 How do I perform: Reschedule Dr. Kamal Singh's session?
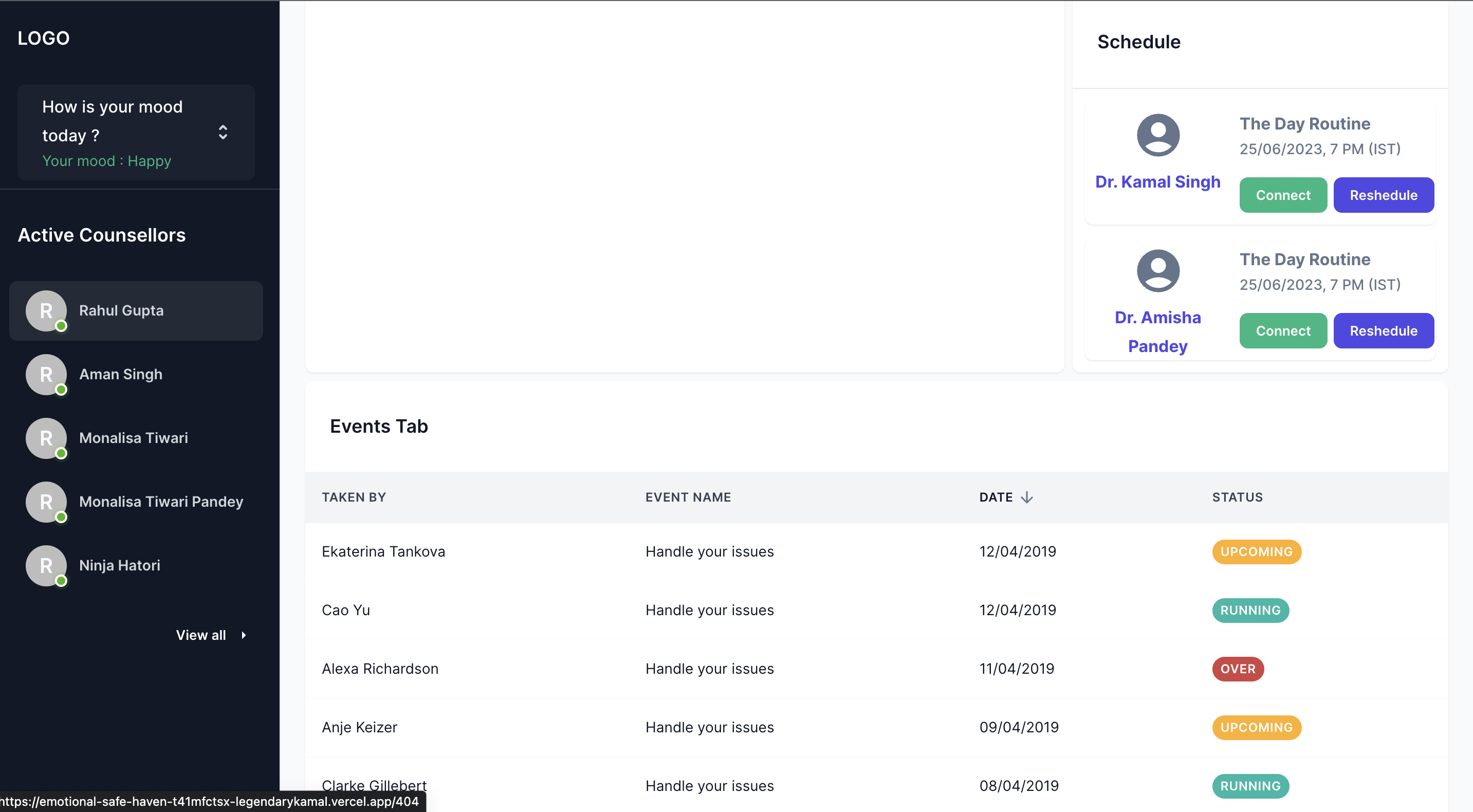(1383, 195)
